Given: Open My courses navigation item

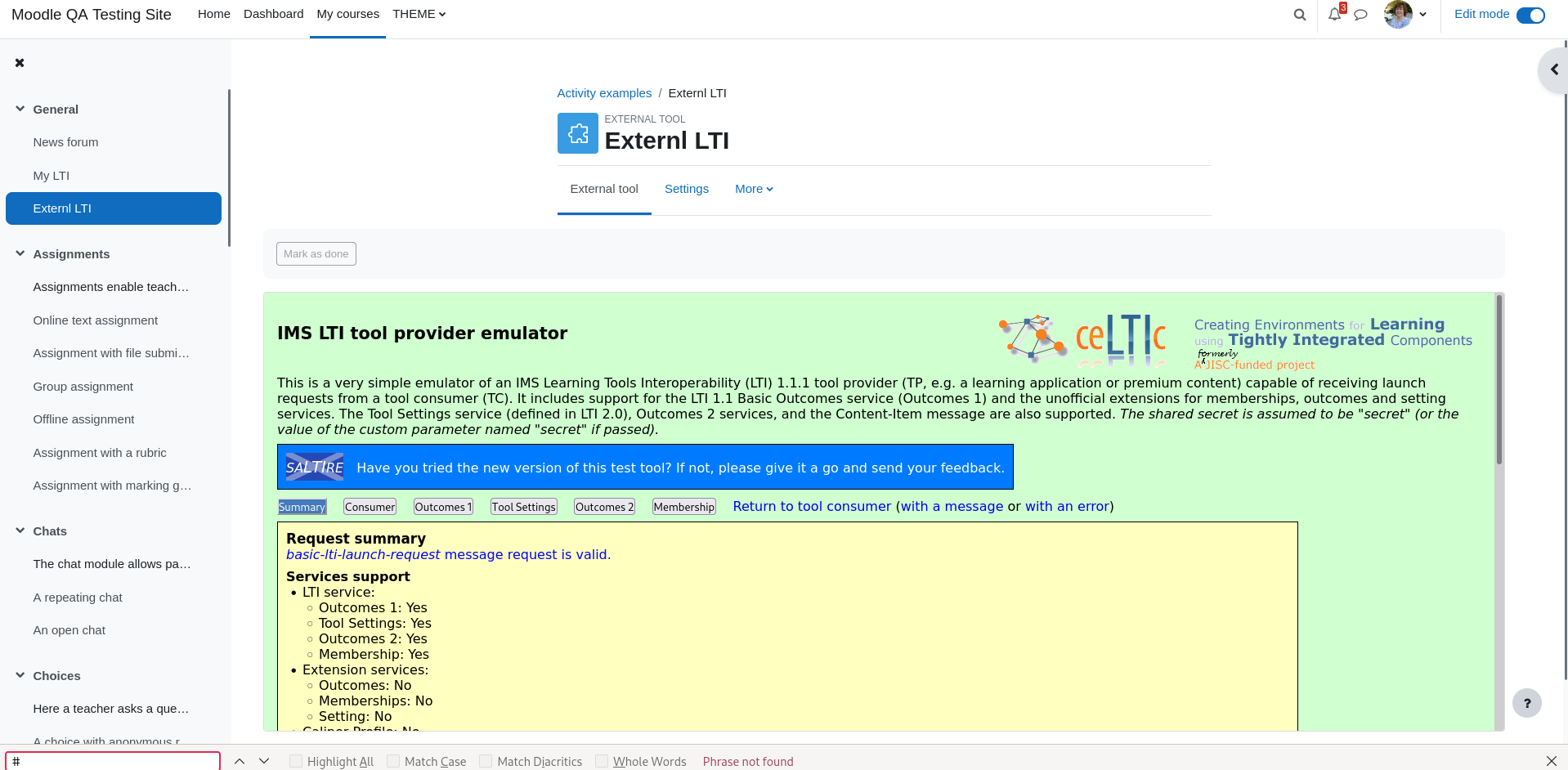Looking at the screenshot, I should (x=347, y=14).
